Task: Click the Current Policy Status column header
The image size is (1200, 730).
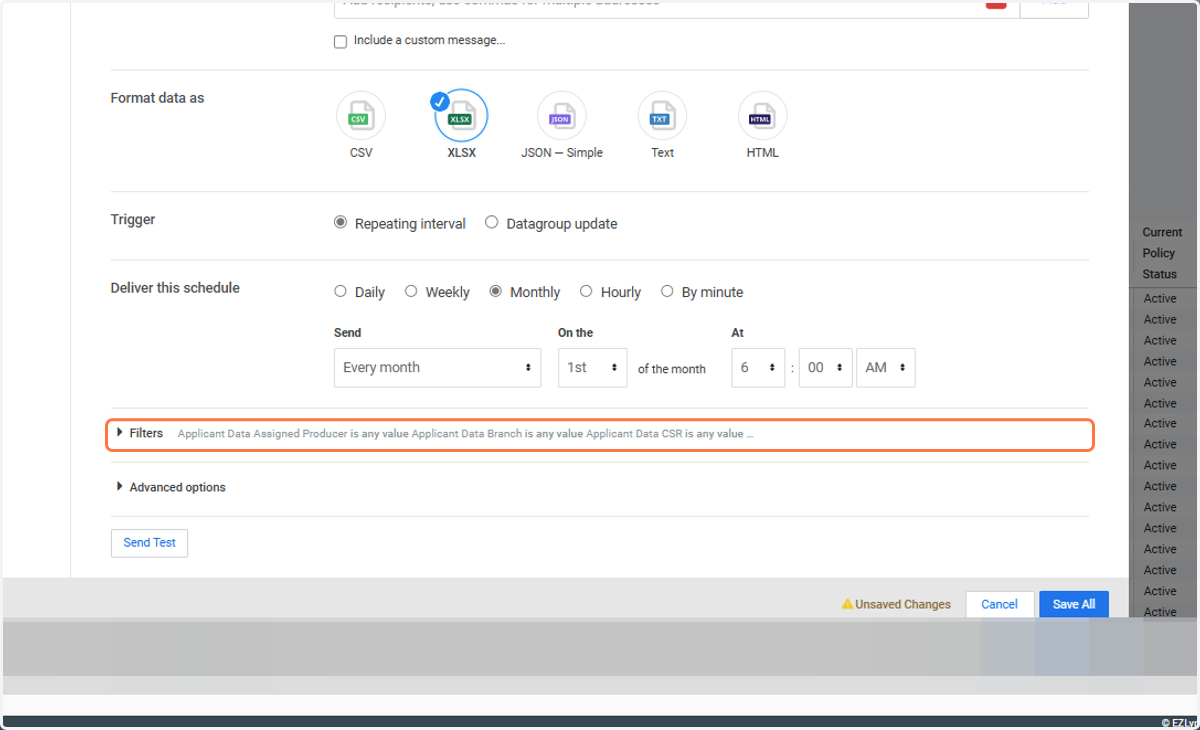Action: click(1161, 253)
